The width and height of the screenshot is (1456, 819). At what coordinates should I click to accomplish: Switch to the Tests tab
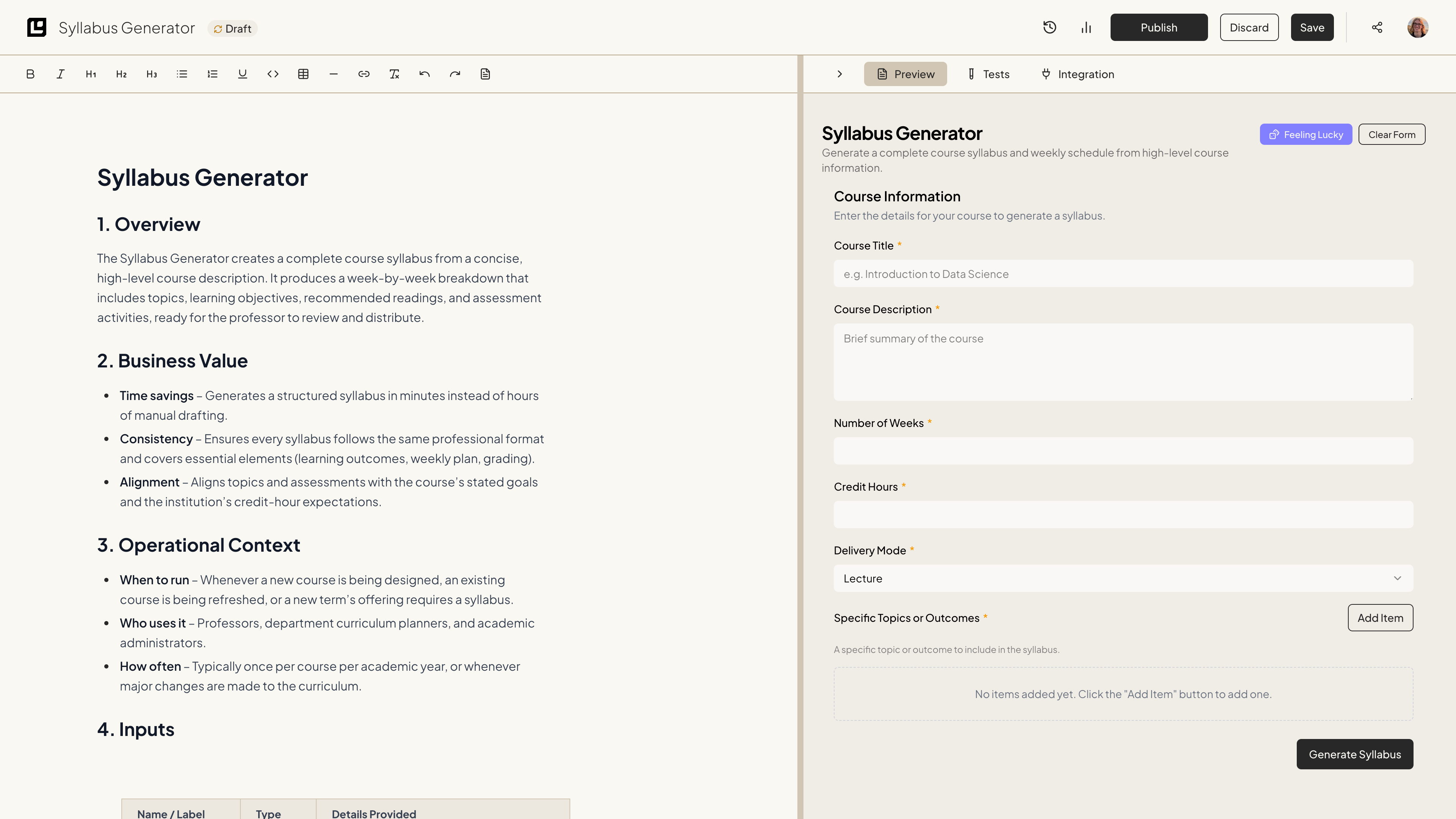tap(988, 74)
